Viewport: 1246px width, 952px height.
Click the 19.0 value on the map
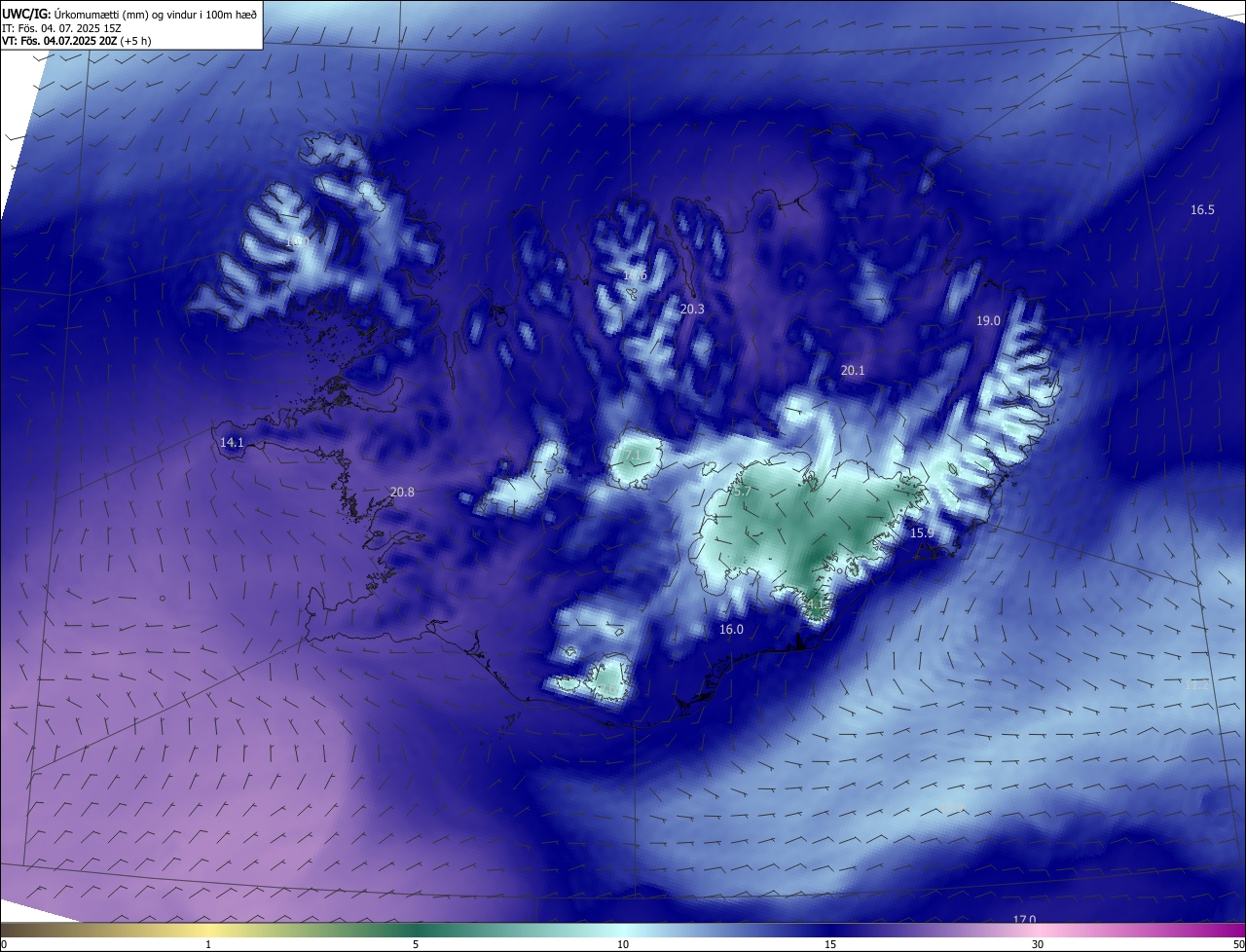(x=988, y=320)
